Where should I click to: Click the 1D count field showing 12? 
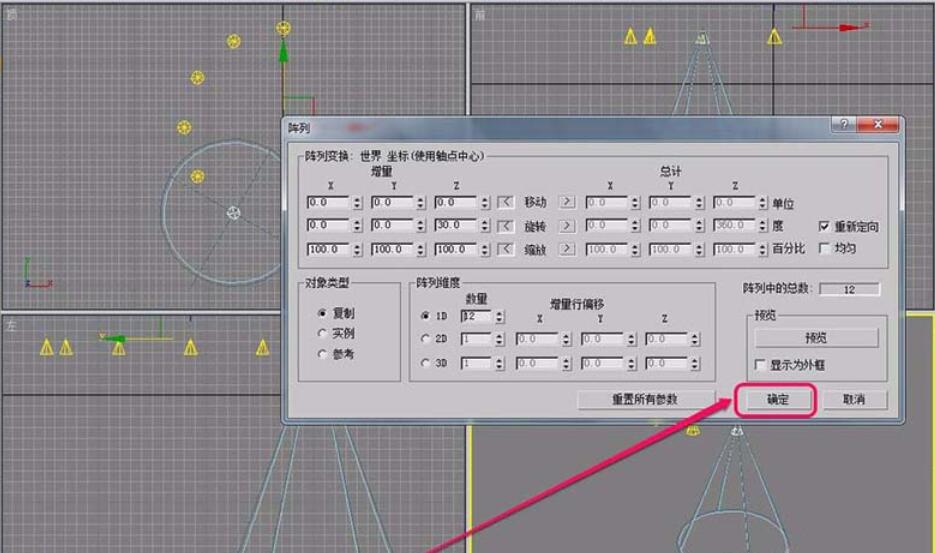click(x=476, y=316)
